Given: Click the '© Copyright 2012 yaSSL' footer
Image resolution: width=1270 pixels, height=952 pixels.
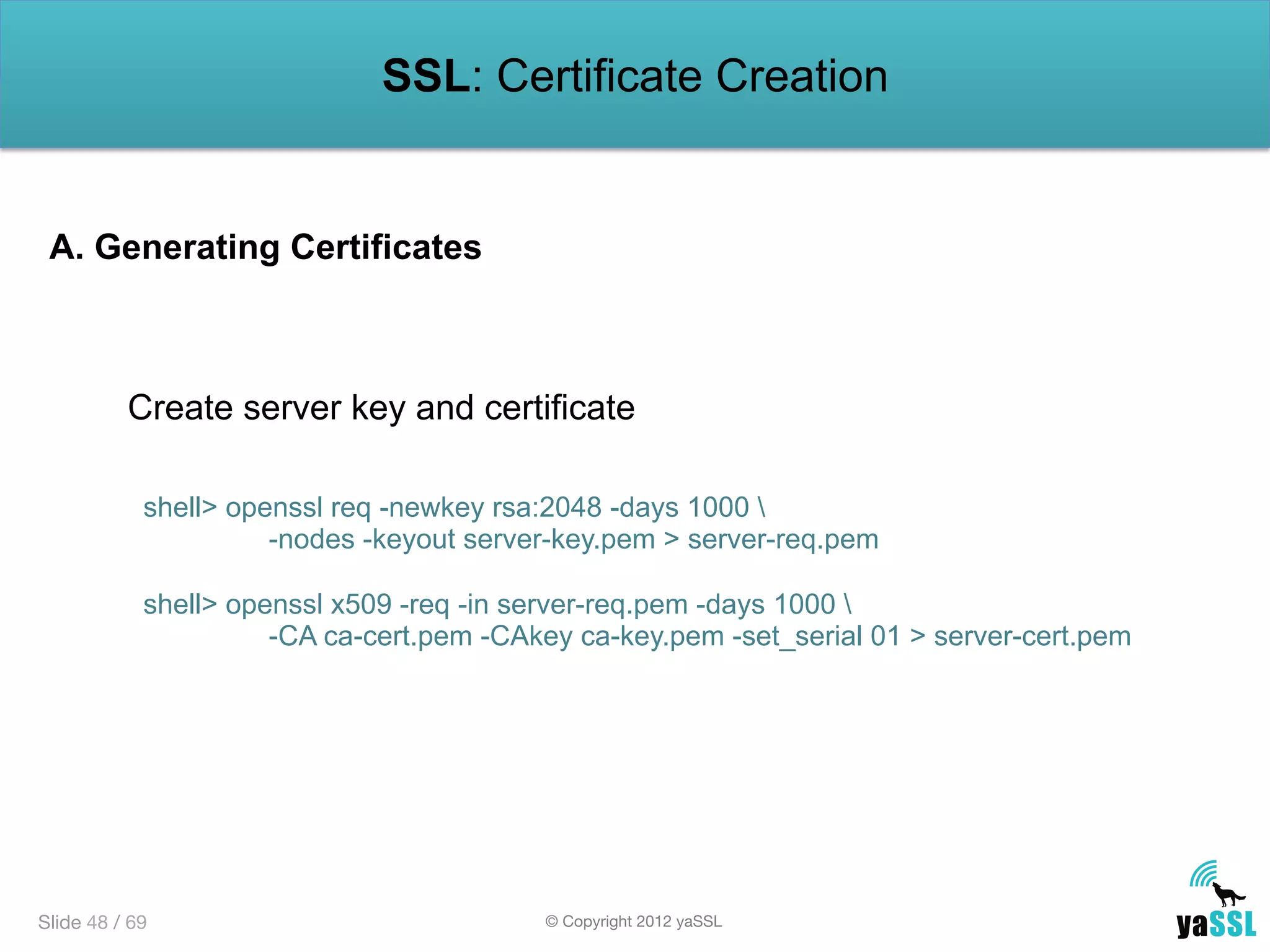Looking at the screenshot, I should pyautogui.click(x=634, y=922).
